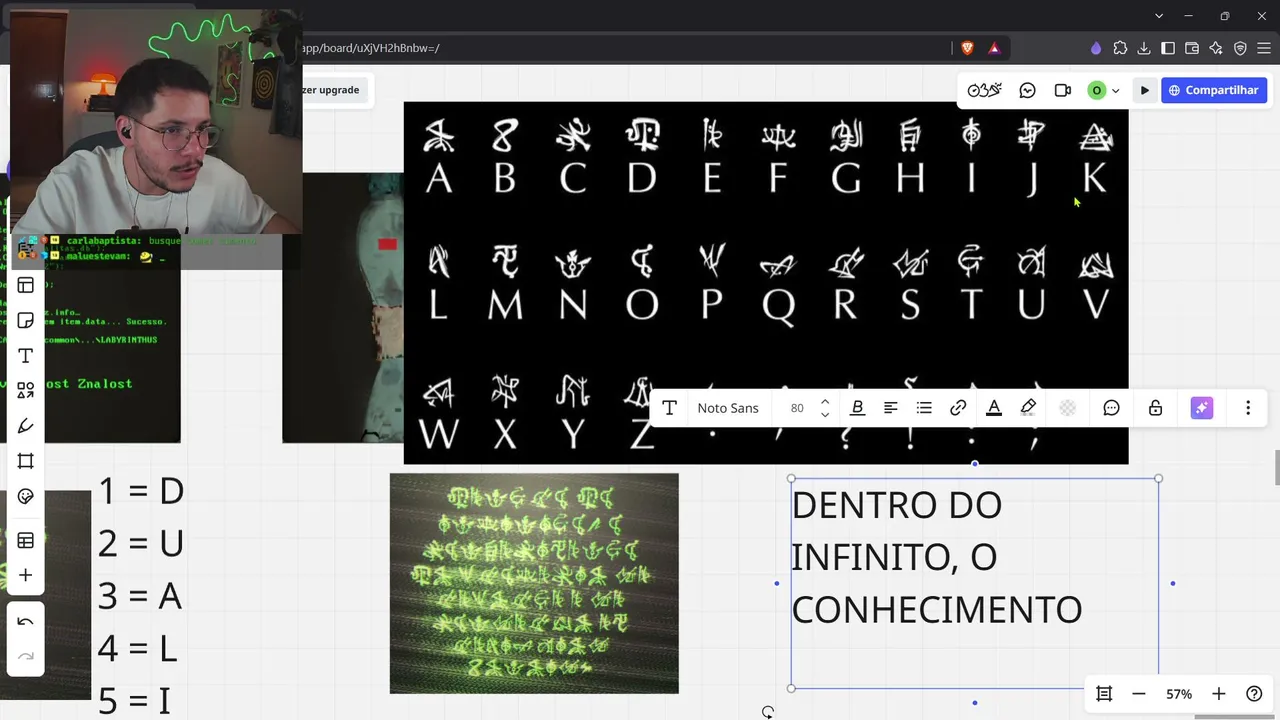Open text highlight color picker
The image size is (1280, 720).
pos(1028,408)
